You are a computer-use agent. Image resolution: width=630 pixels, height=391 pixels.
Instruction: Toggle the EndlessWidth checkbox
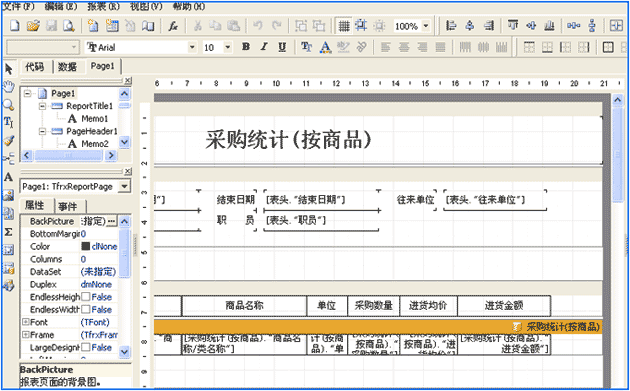85,309
